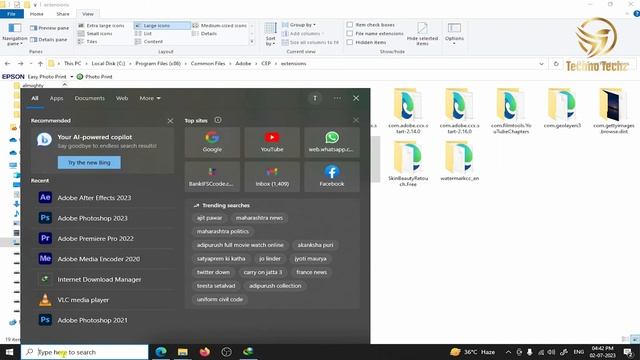This screenshot has width=640, height=360.
Task: Open Options dropdown in ribbon
Action: (454, 34)
